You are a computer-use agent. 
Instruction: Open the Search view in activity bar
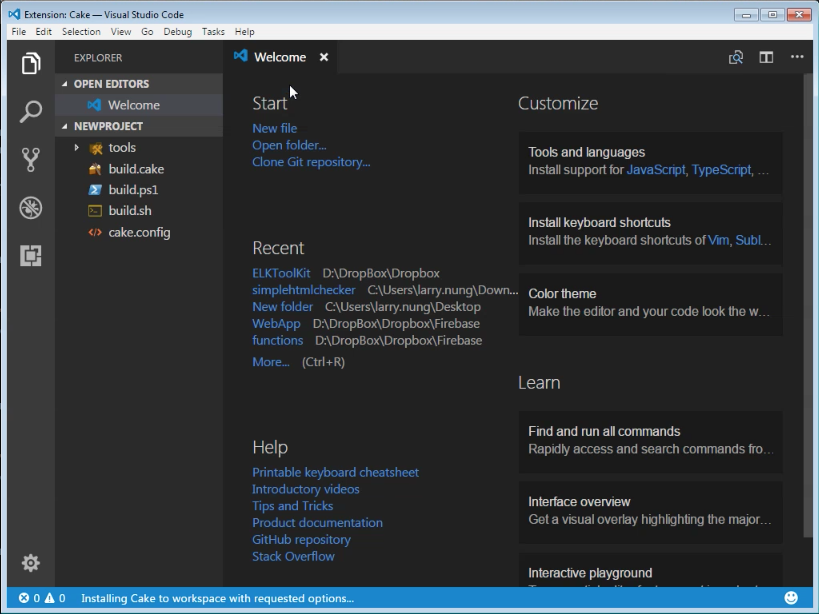31,112
